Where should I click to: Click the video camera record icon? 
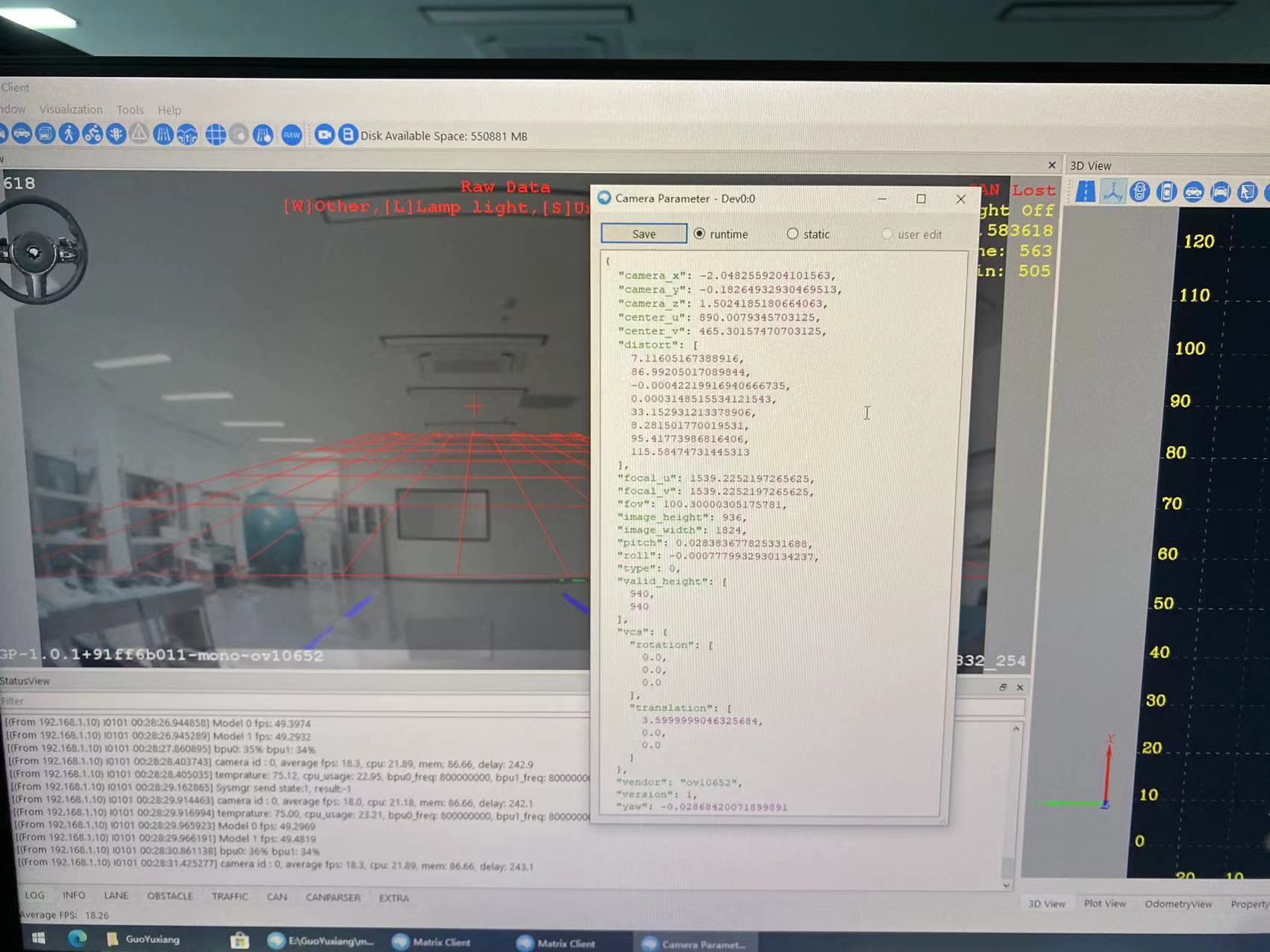[324, 135]
